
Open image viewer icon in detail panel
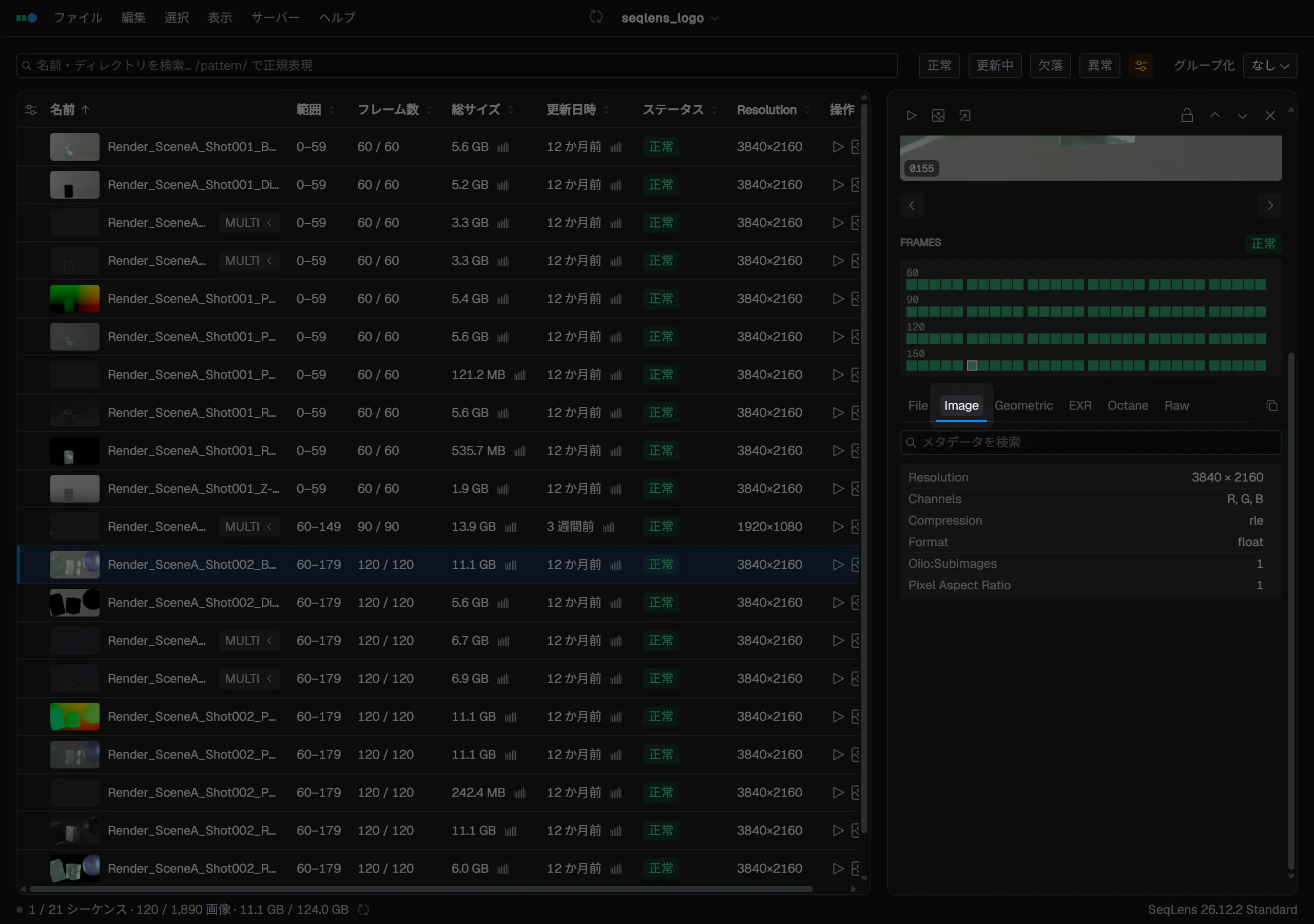[x=938, y=115]
